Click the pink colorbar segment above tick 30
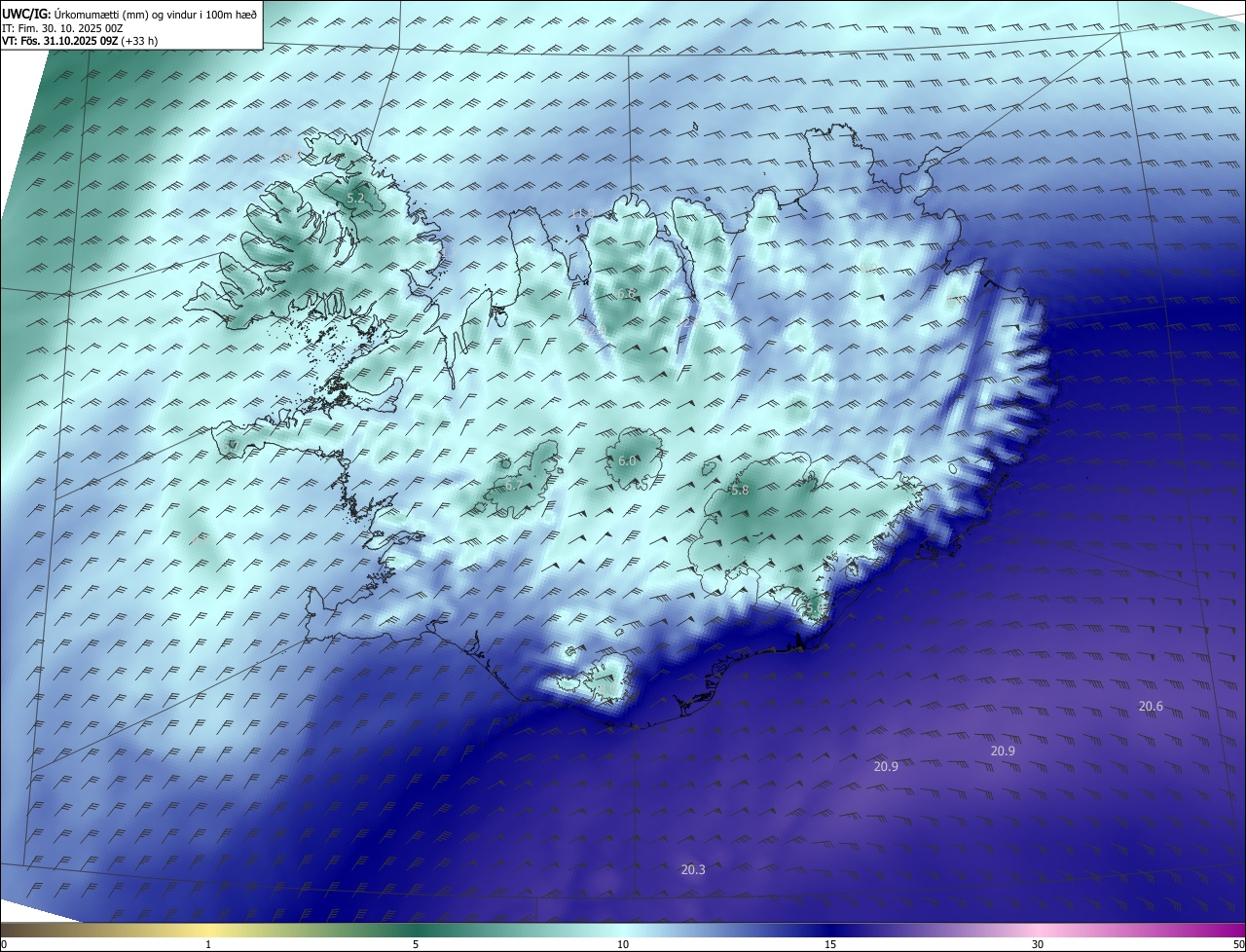1246x952 pixels. pyautogui.click(x=1038, y=930)
